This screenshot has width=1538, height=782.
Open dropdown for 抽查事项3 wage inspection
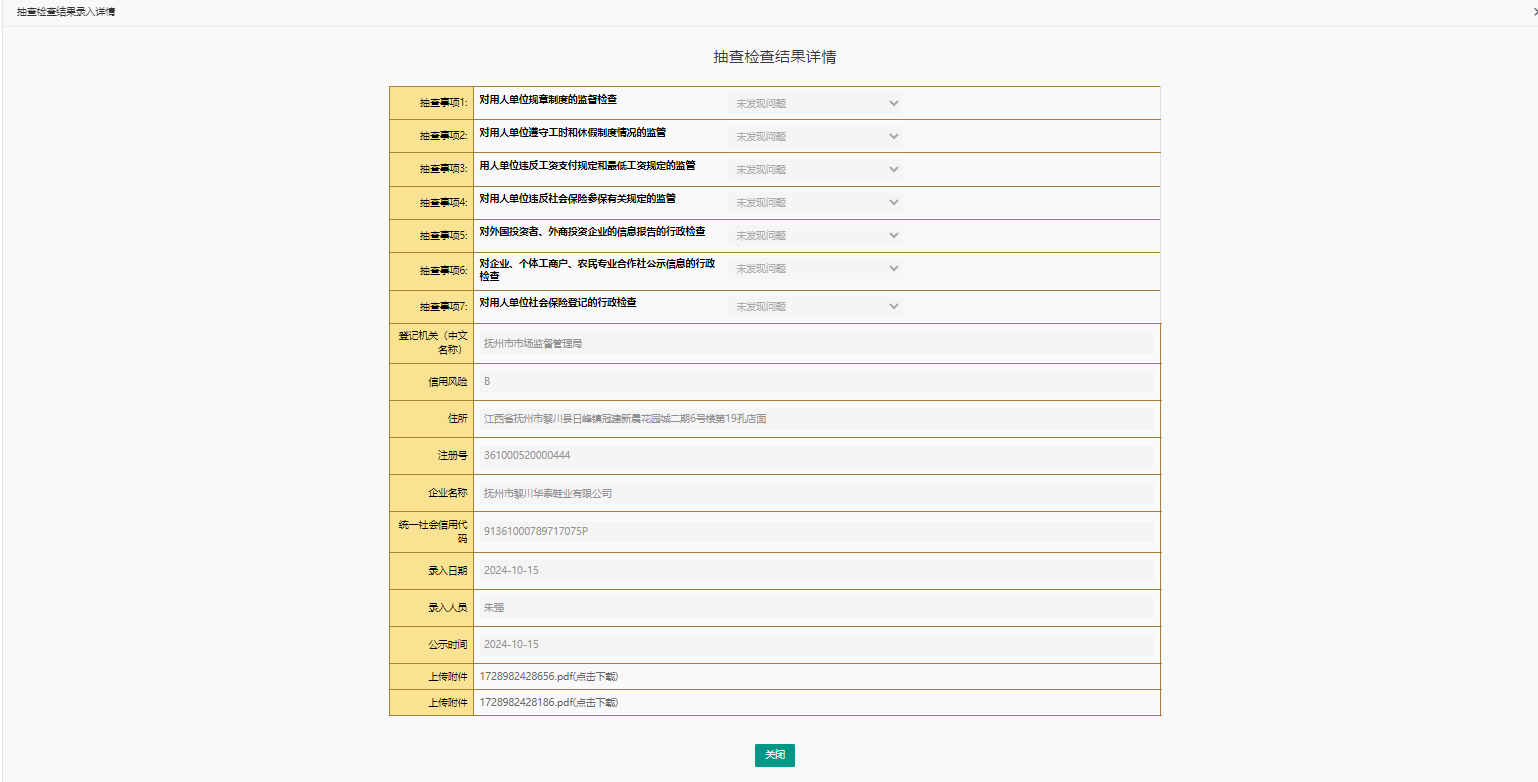[x=816, y=169]
